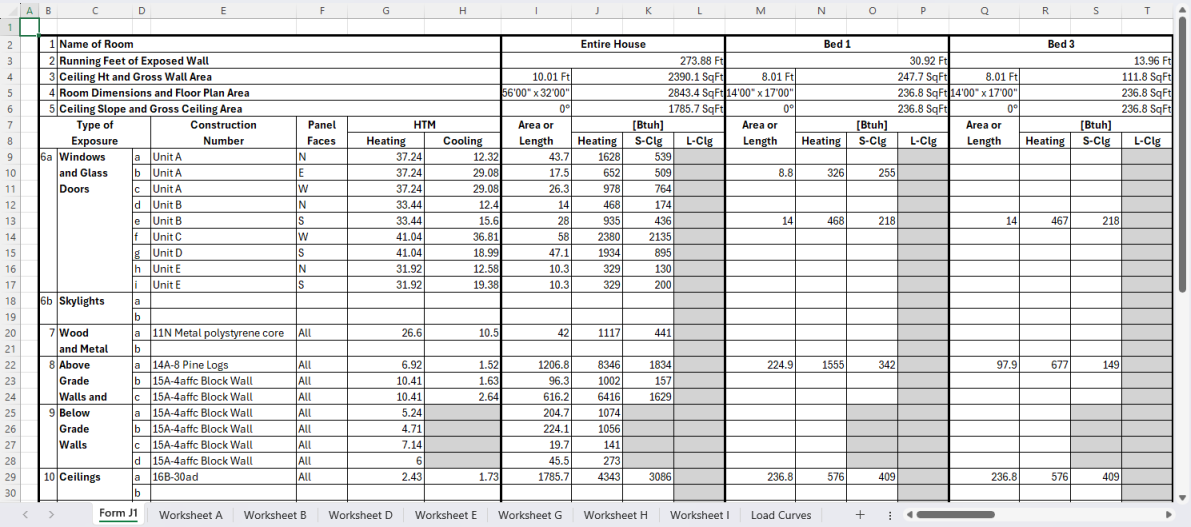Open the Worksheet B tab
Screen dimensions: 1191x527
click(x=275, y=515)
